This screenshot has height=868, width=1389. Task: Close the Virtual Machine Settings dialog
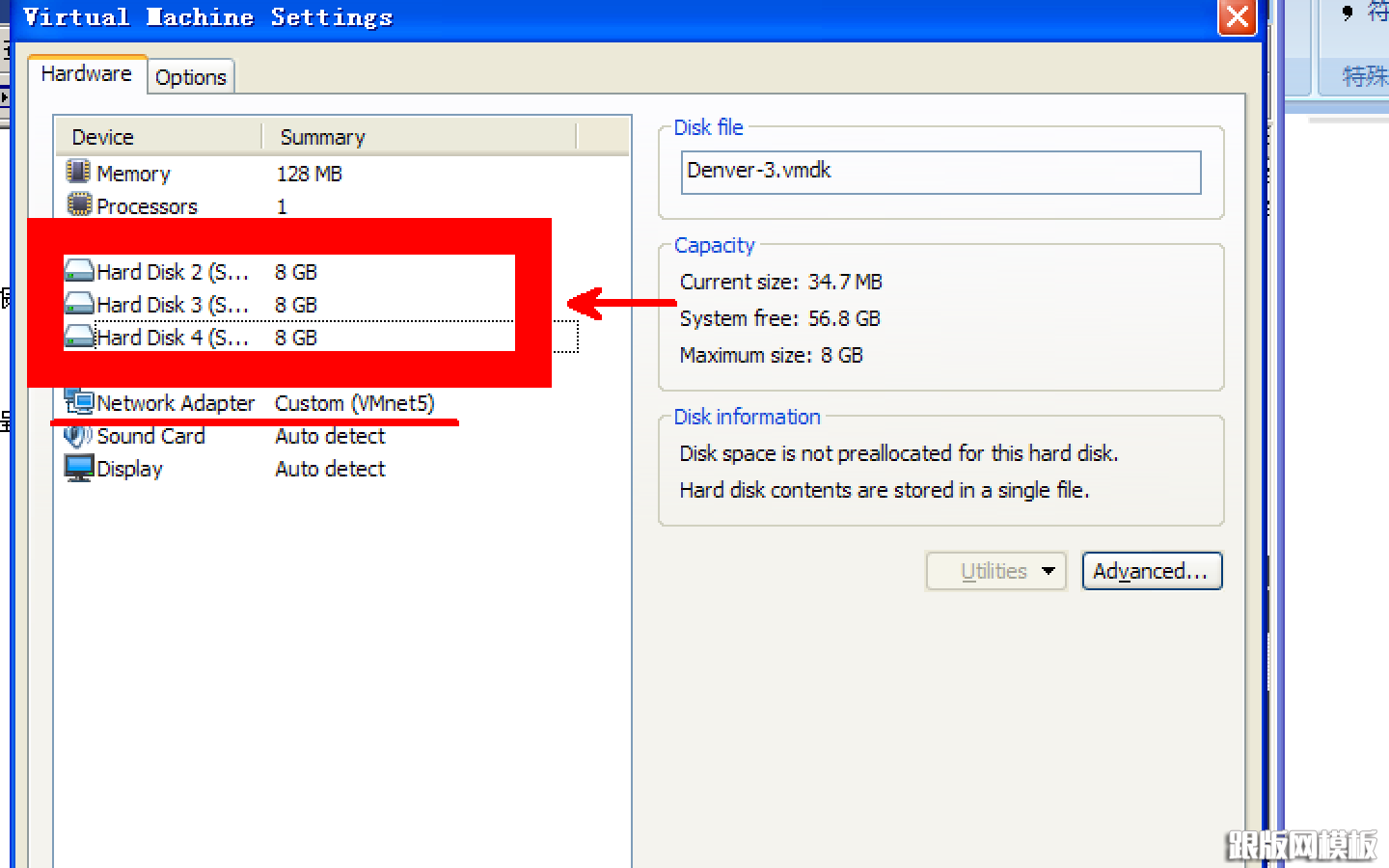tap(1237, 16)
